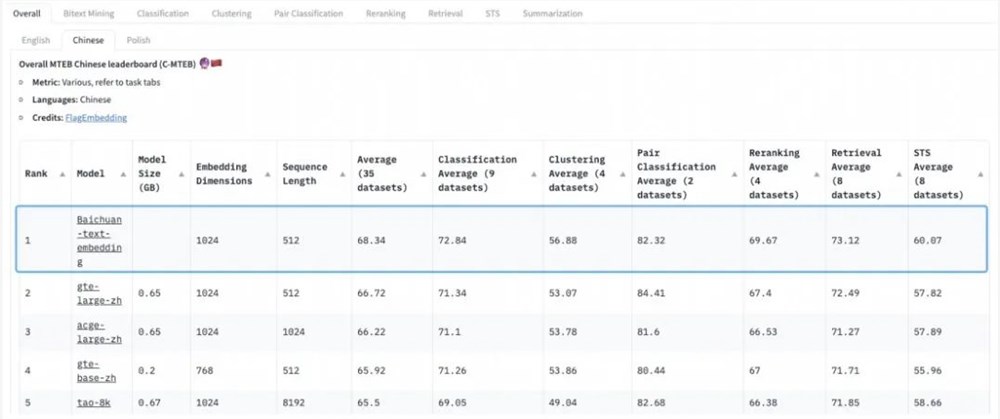Open gte-large-zh model link

pos(99,293)
